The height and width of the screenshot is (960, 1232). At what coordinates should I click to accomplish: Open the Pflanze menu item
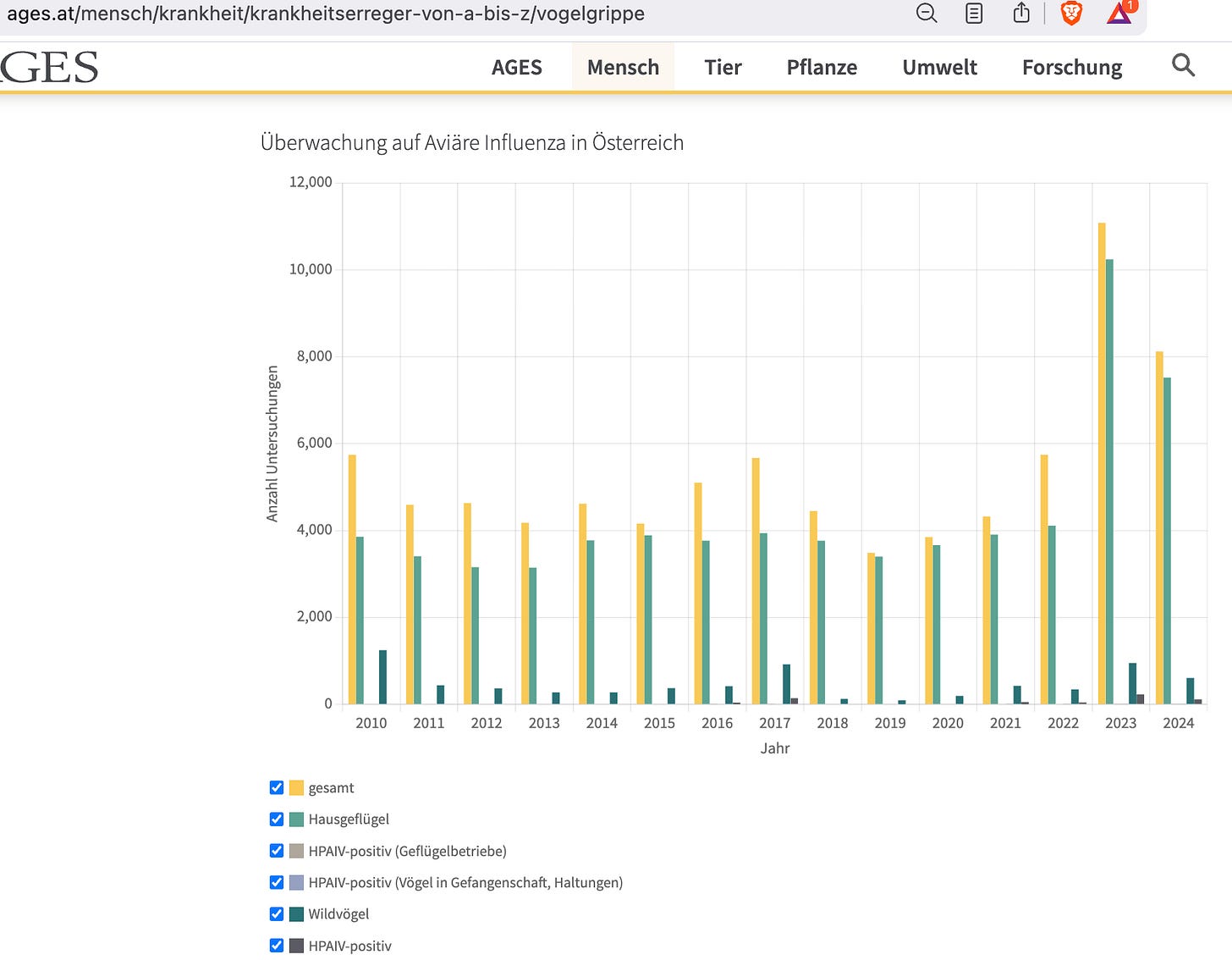(822, 67)
